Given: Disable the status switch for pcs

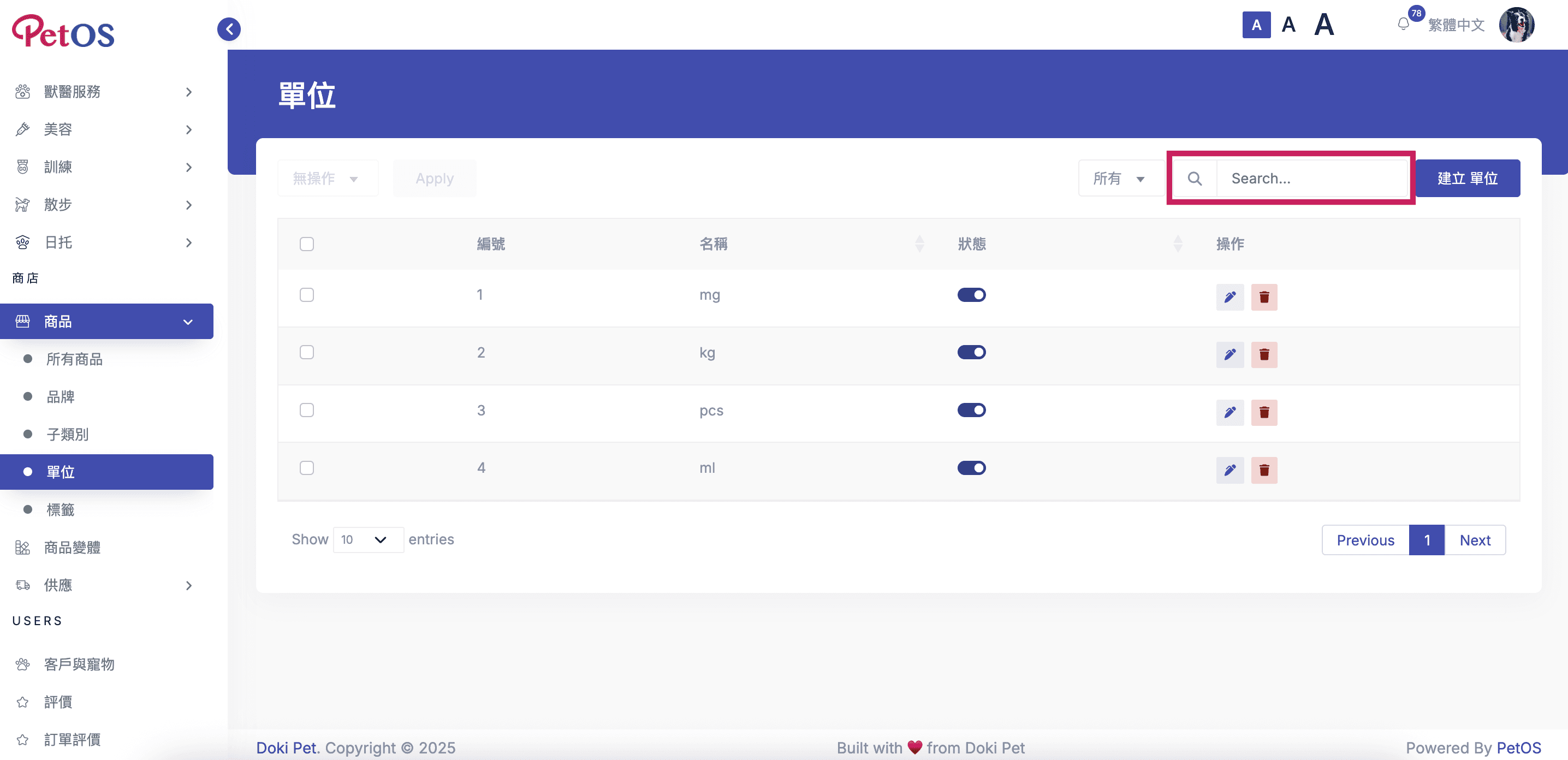Looking at the screenshot, I should tap(971, 410).
